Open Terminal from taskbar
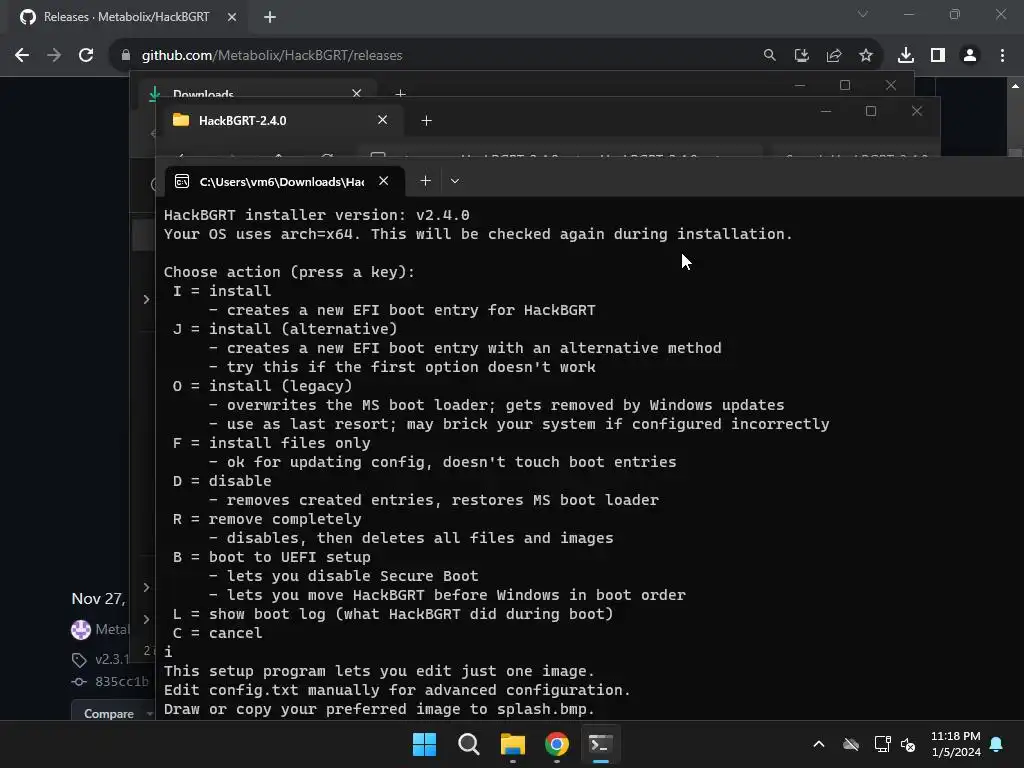The image size is (1024, 768). (600, 744)
